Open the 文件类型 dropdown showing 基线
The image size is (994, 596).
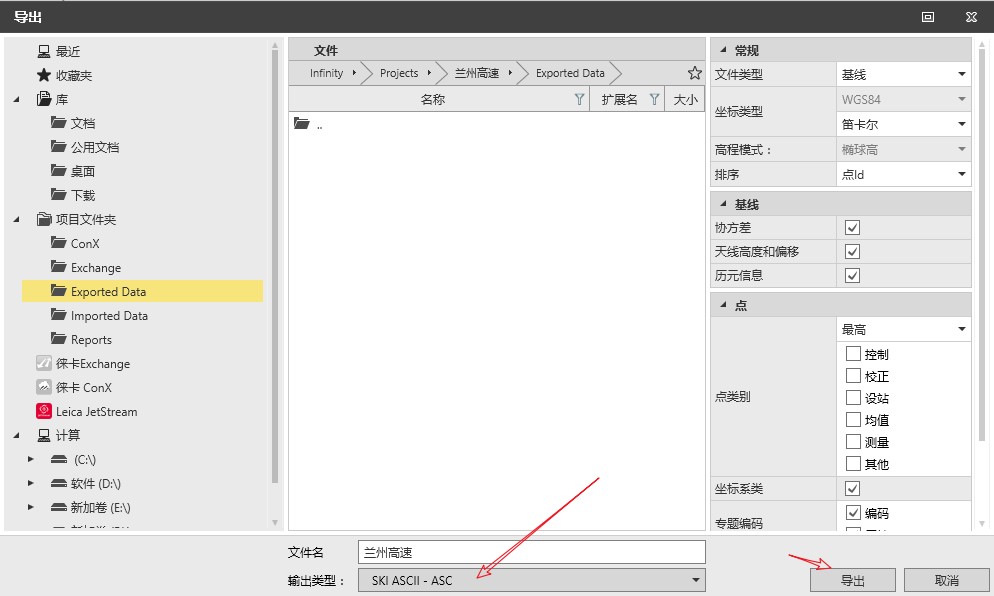[x=903, y=74]
